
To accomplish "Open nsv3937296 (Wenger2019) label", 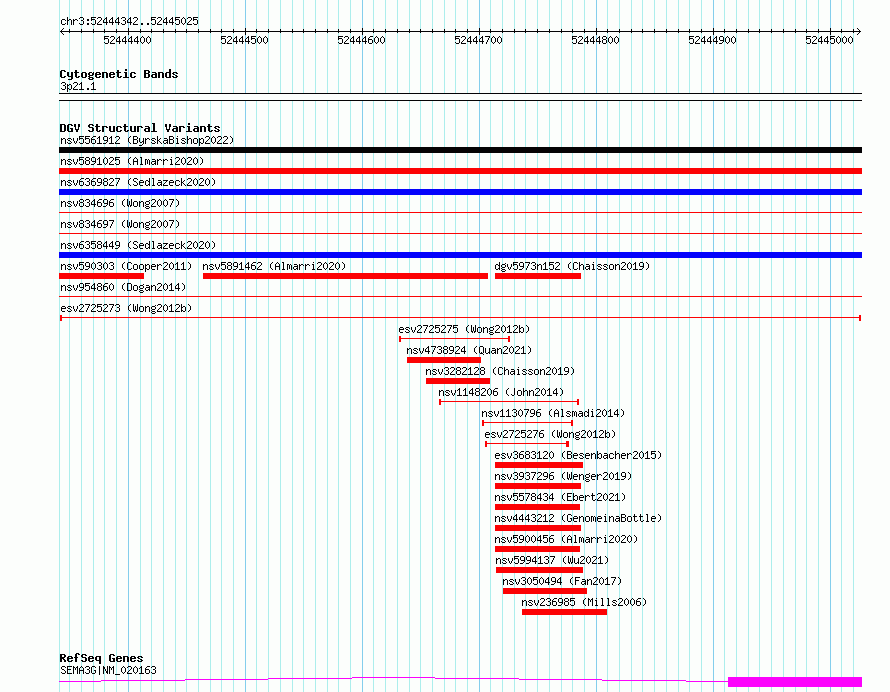I will (x=563, y=476).
